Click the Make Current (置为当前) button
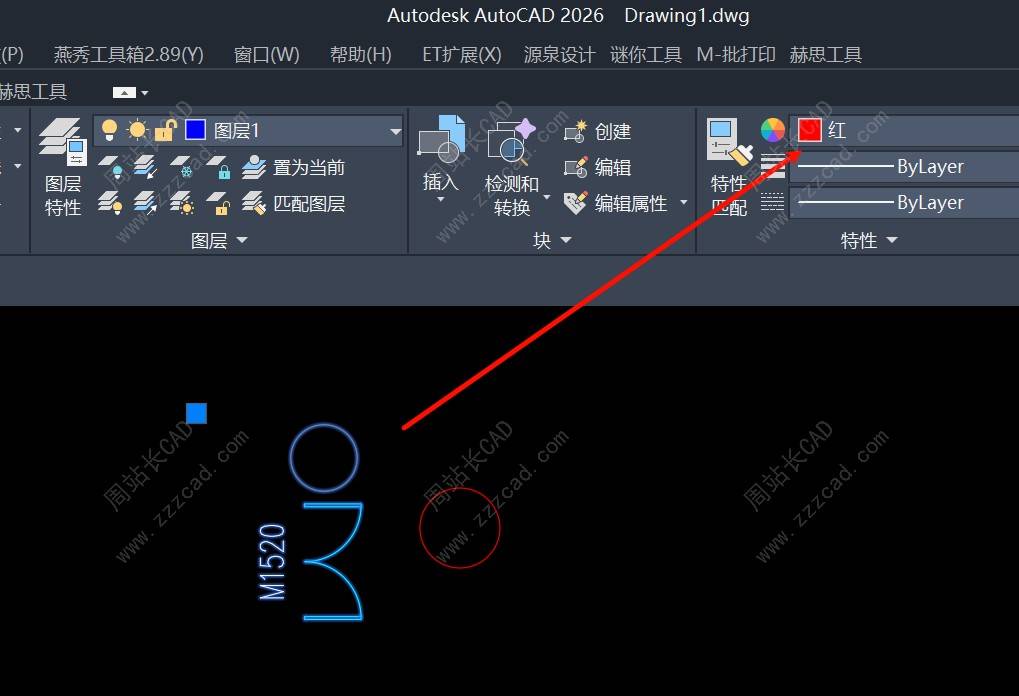 pos(293,168)
